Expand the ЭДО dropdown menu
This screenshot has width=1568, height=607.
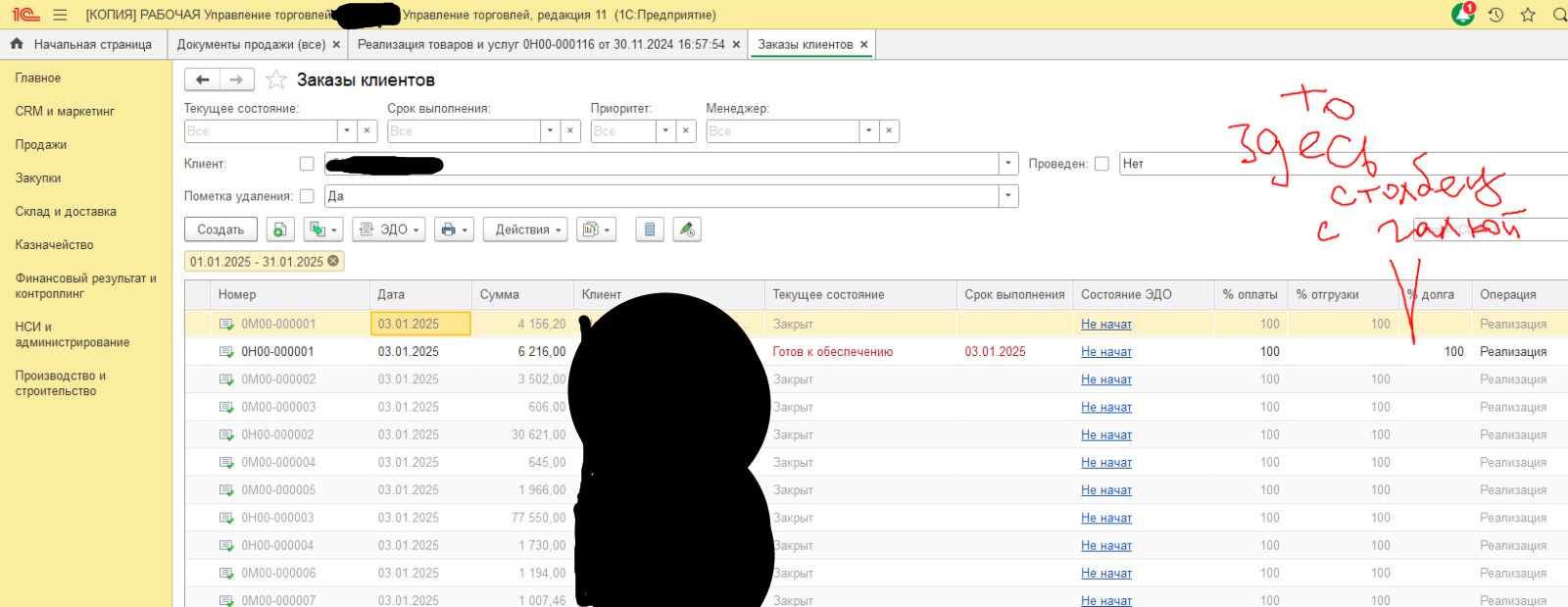[x=389, y=229]
